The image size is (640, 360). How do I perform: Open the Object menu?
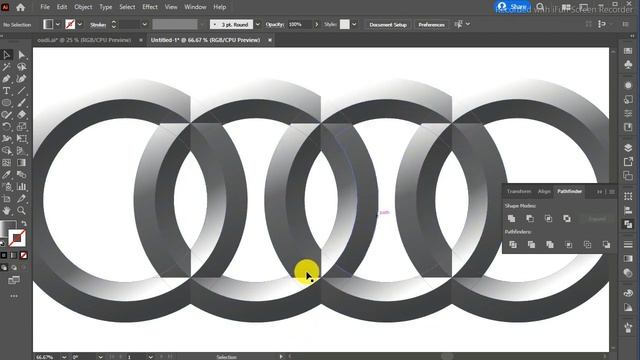(83, 7)
